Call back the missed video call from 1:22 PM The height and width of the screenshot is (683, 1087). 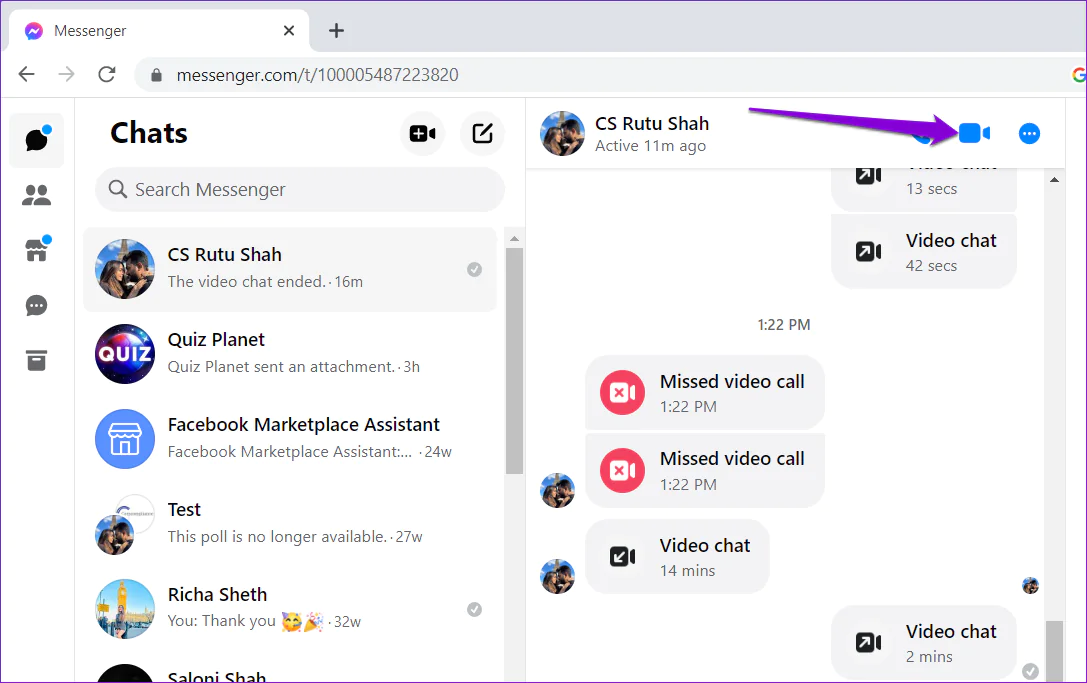[704, 392]
